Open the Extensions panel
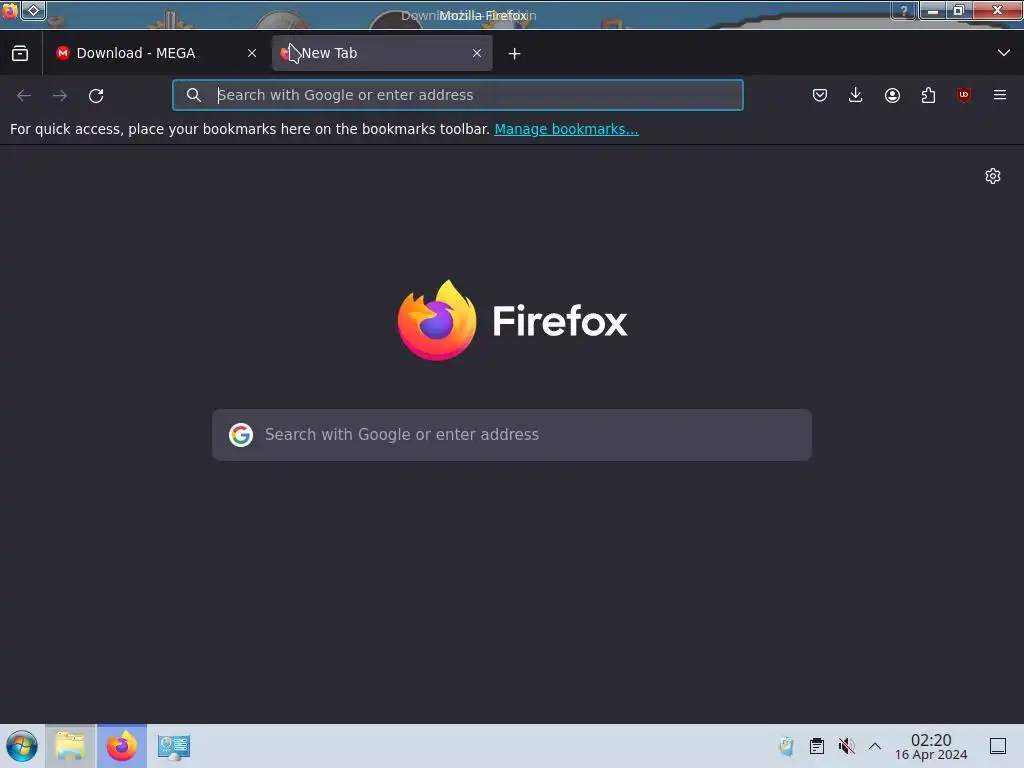The height and width of the screenshot is (768, 1024). (x=928, y=95)
